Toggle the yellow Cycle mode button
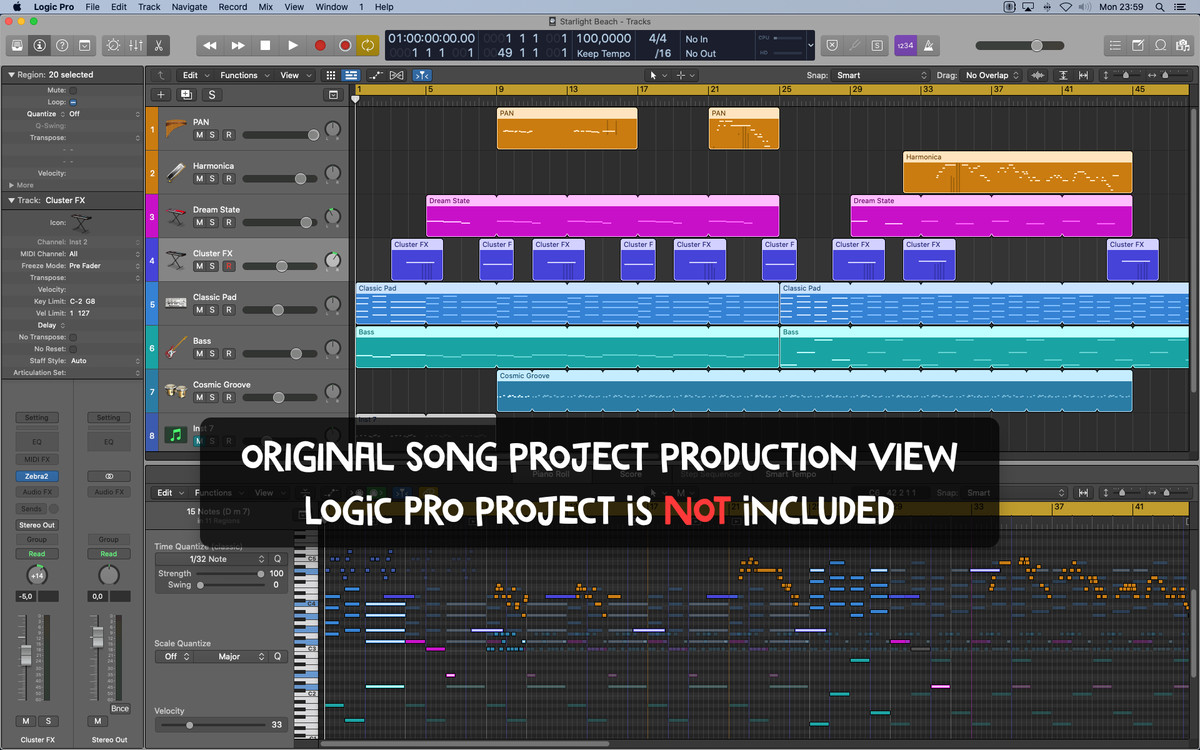This screenshot has height=750, width=1200. click(368, 45)
